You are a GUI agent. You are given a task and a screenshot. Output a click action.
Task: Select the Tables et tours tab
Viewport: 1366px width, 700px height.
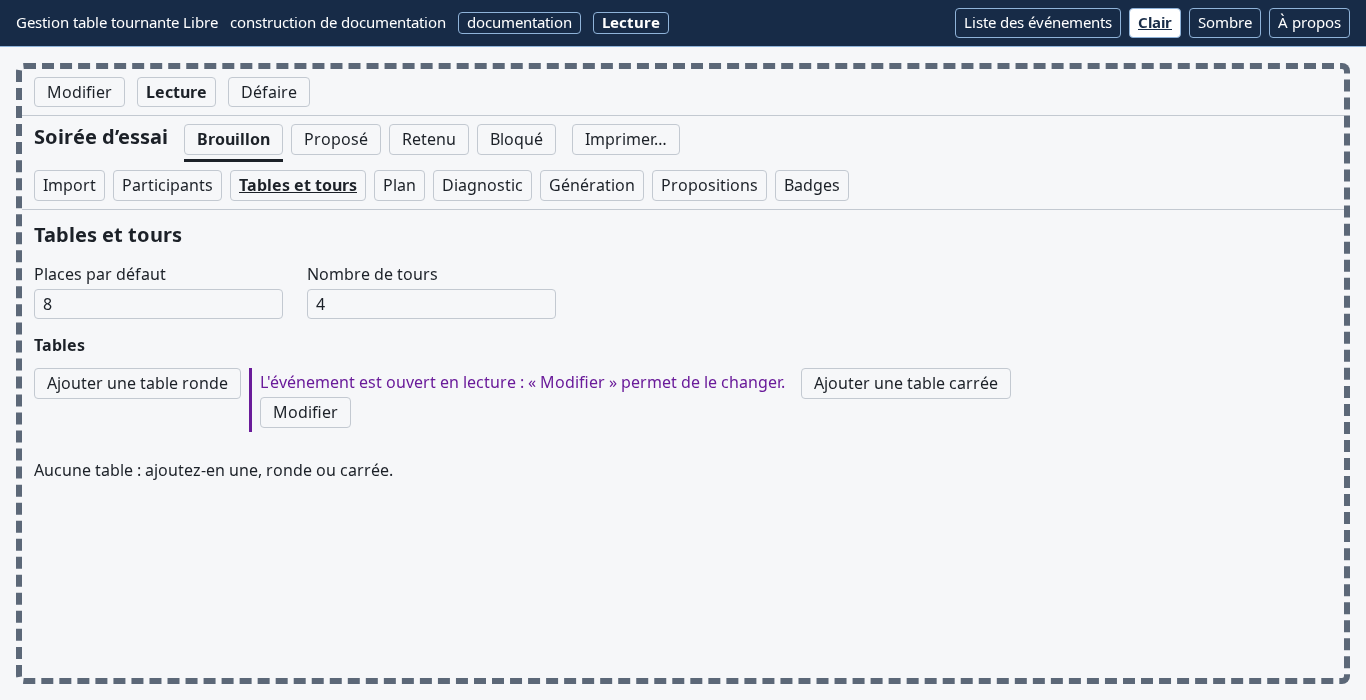click(297, 185)
